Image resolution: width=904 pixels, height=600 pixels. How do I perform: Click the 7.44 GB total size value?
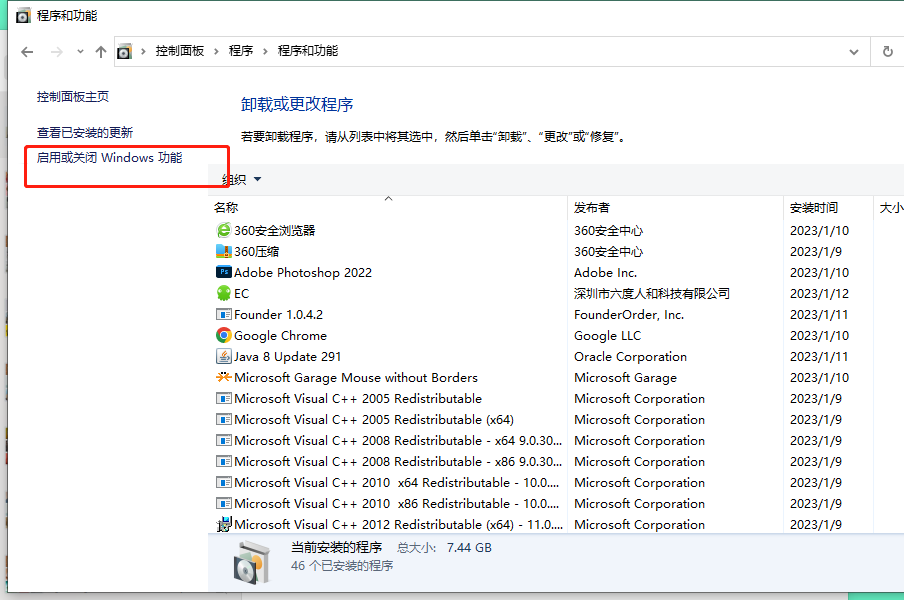coord(469,548)
